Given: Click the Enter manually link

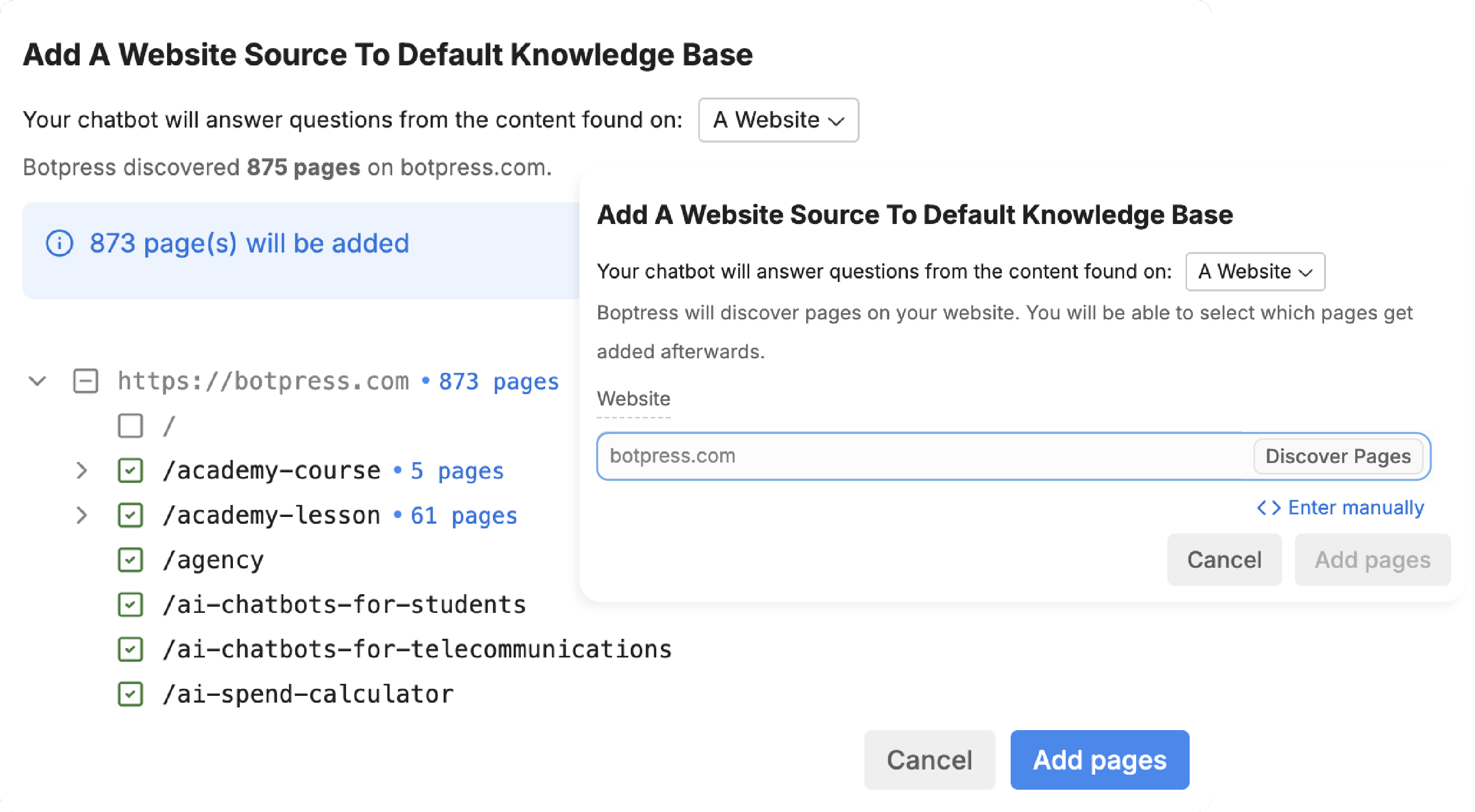Looking at the screenshot, I should 1355,508.
